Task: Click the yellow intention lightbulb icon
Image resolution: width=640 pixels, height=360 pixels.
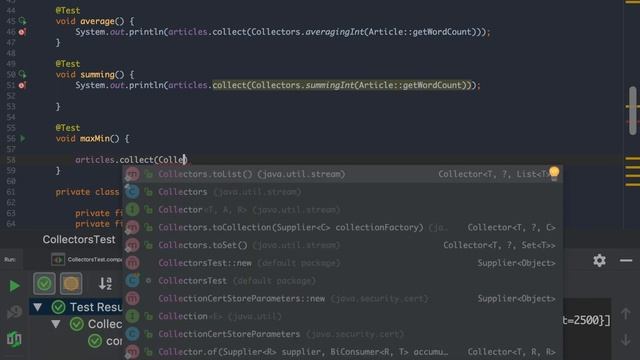Action: point(554,173)
